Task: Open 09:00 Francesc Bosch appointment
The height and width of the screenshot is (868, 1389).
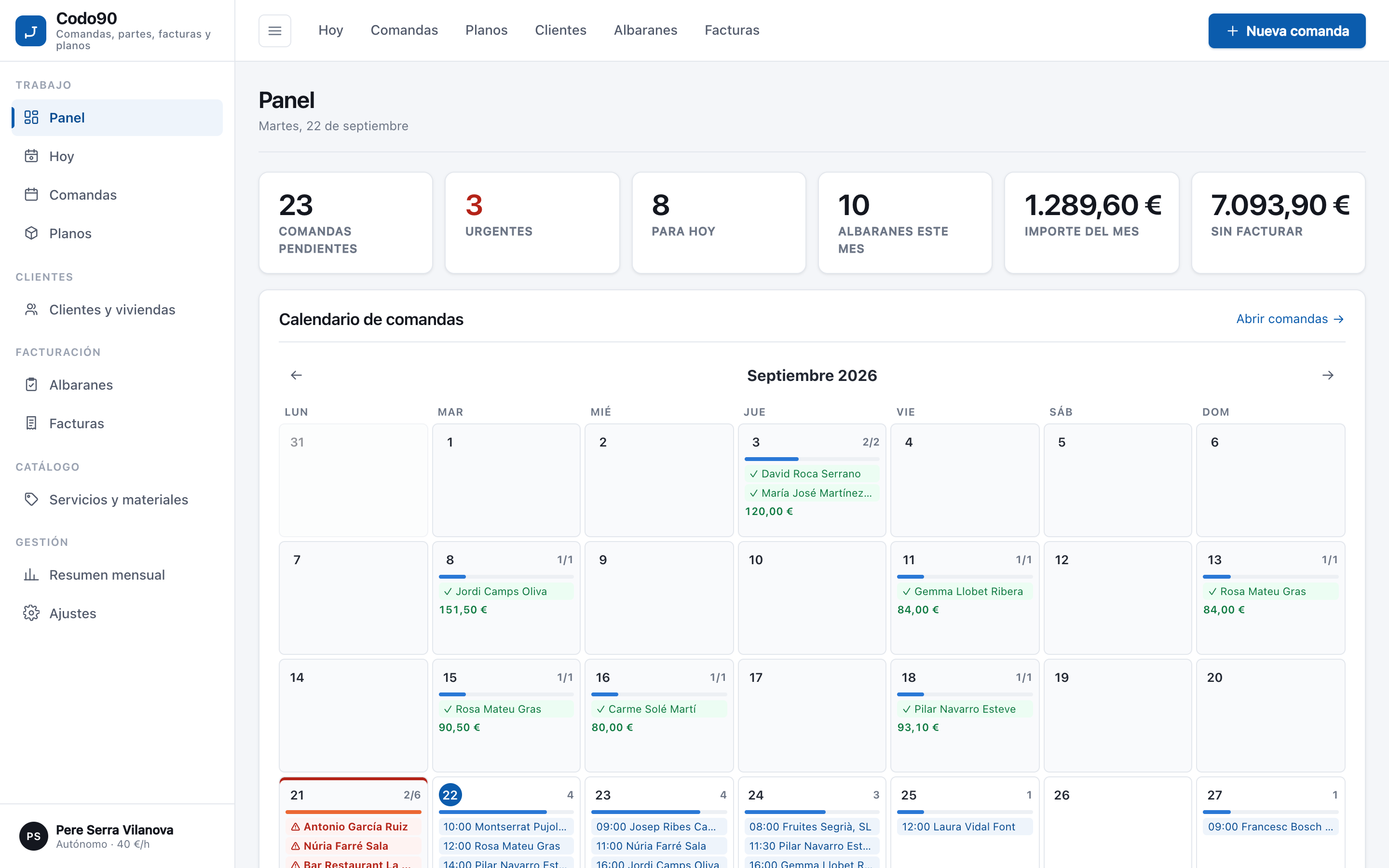Action: [1270, 827]
